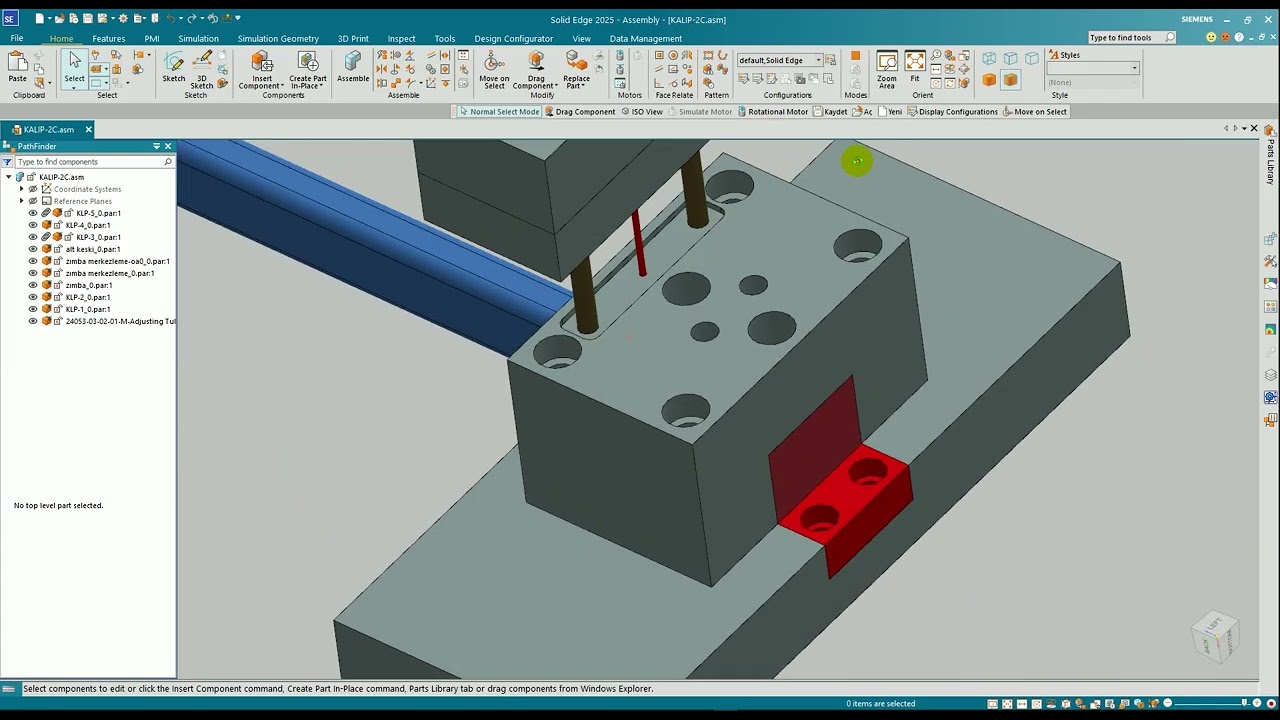Click the Display Configurations button
The width and height of the screenshot is (1280, 720).
952,112
